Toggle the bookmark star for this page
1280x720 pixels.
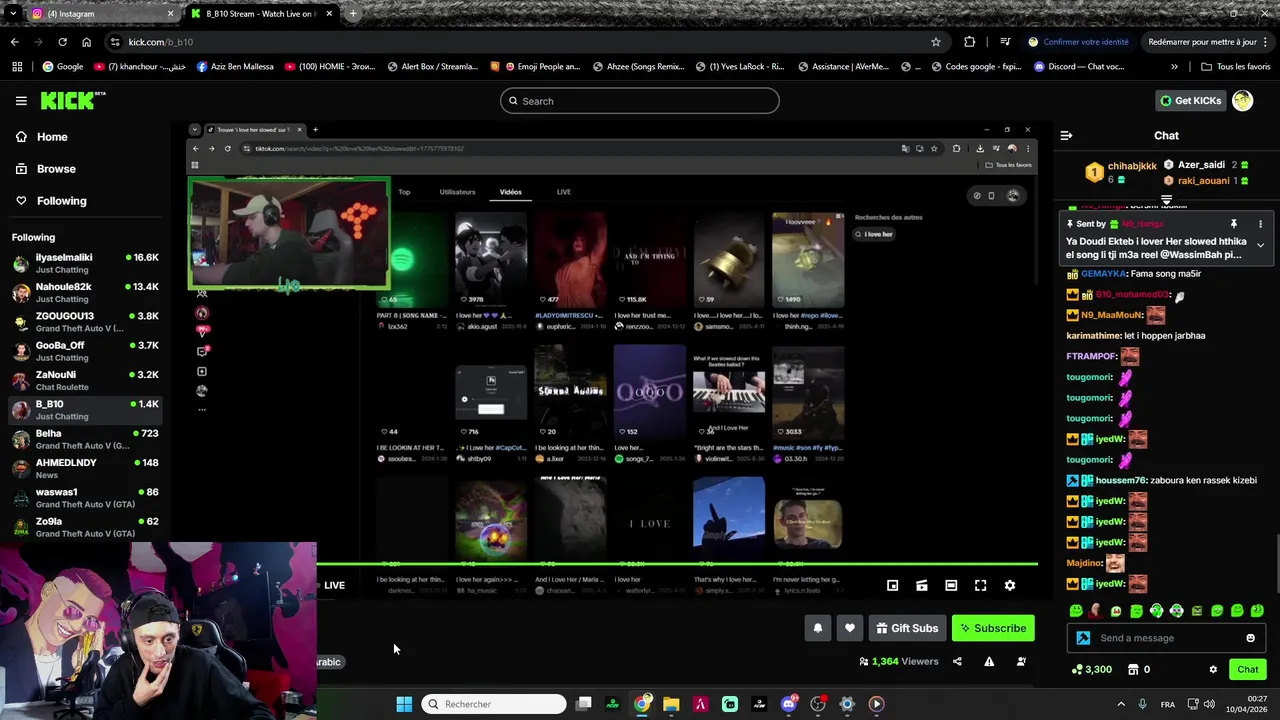click(x=936, y=42)
